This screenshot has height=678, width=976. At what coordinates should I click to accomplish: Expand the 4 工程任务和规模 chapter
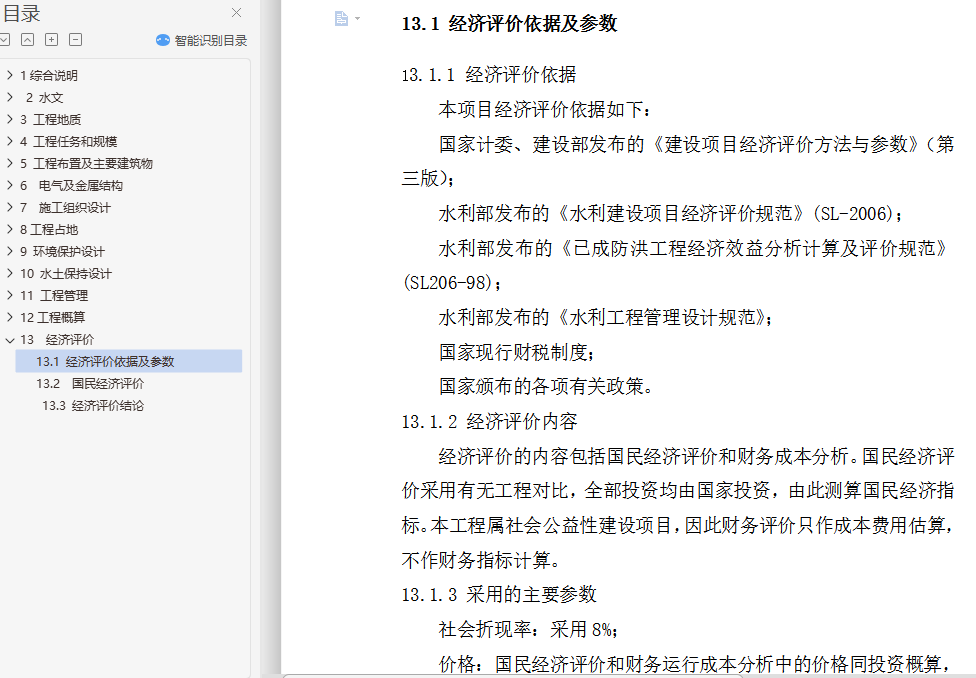(9, 141)
